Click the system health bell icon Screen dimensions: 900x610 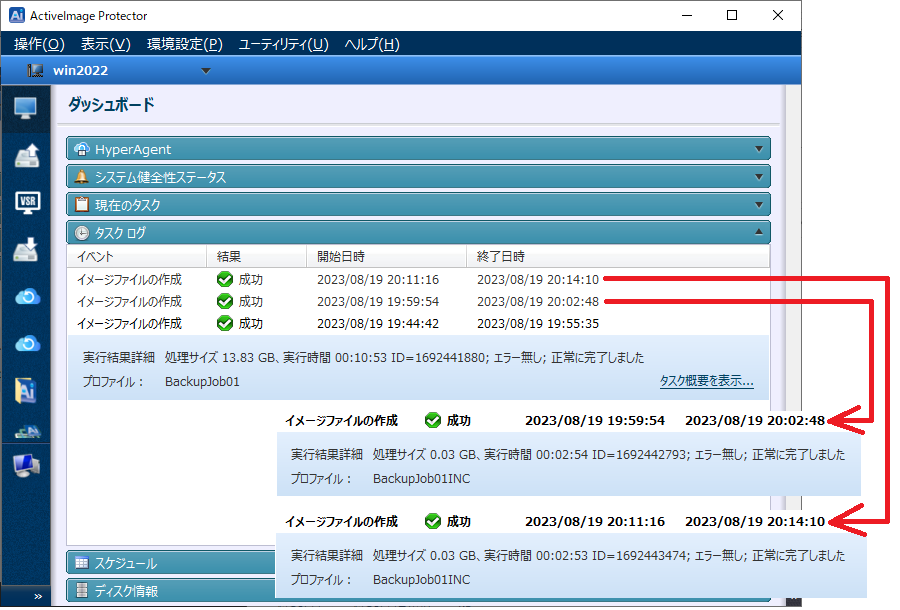click(x=82, y=177)
